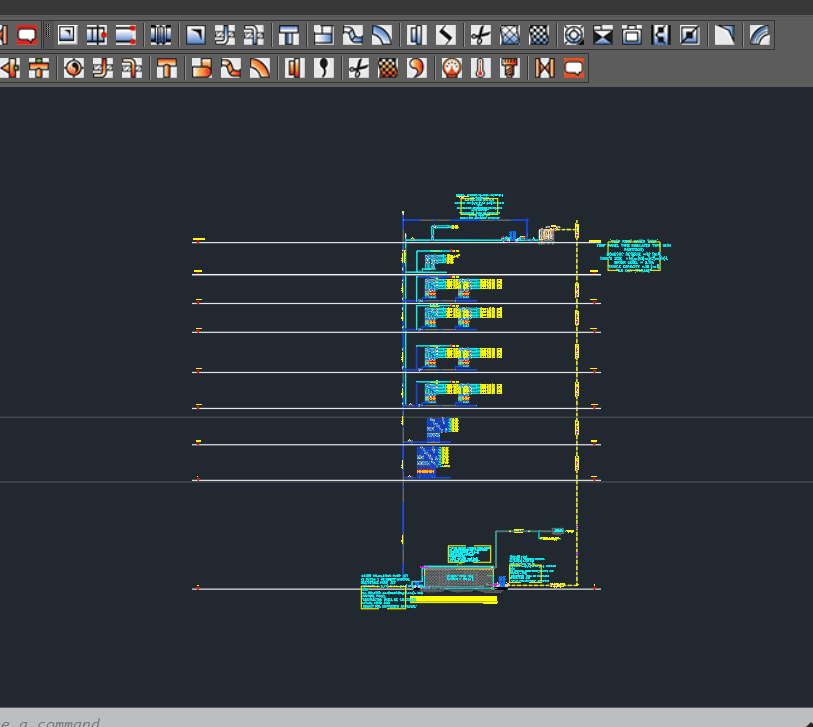Click the orange speech bubble annotation icon
This screenshot has height=727, width=813.
point(573,68)
